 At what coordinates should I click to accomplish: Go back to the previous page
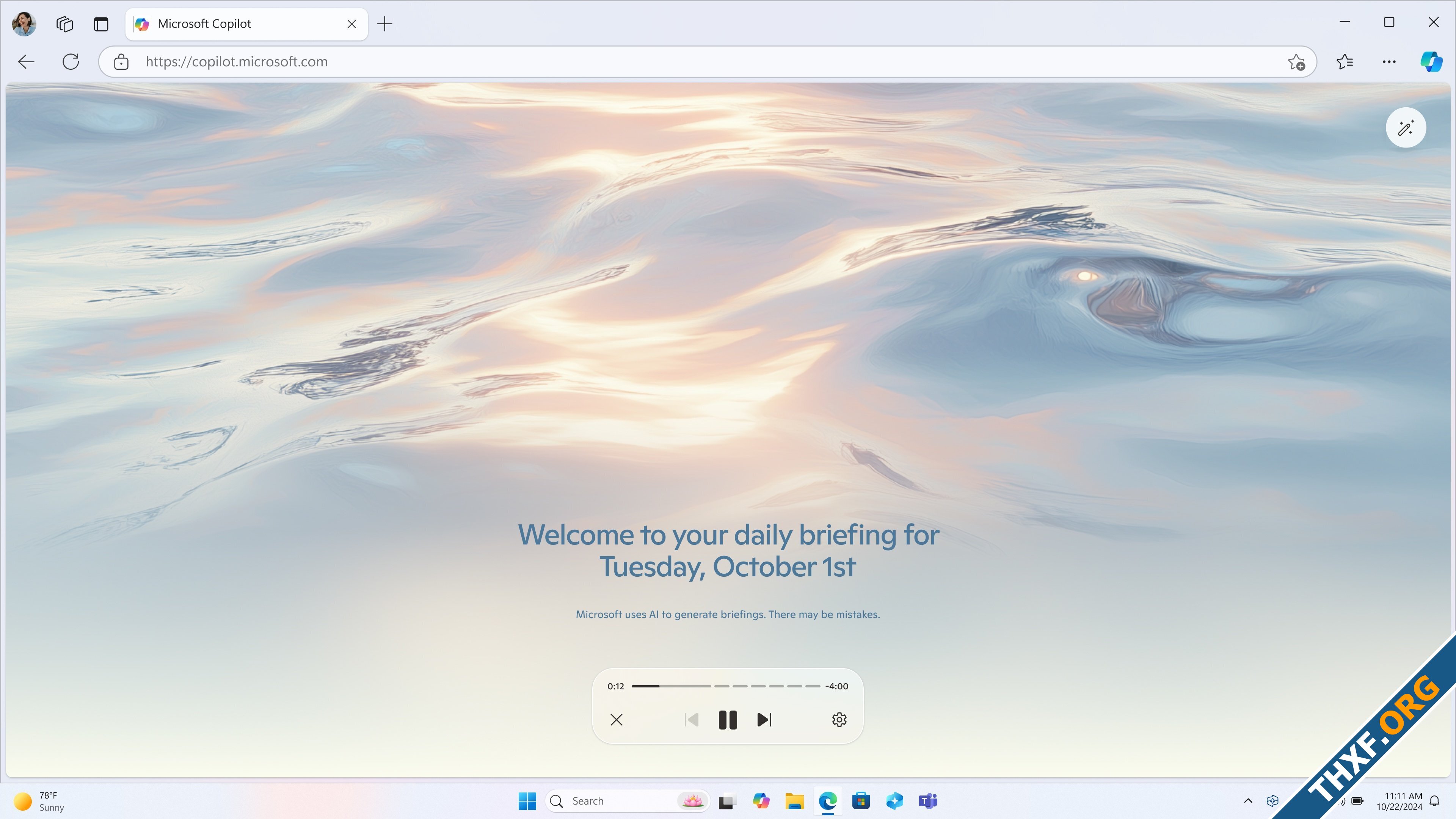(27, 61)
